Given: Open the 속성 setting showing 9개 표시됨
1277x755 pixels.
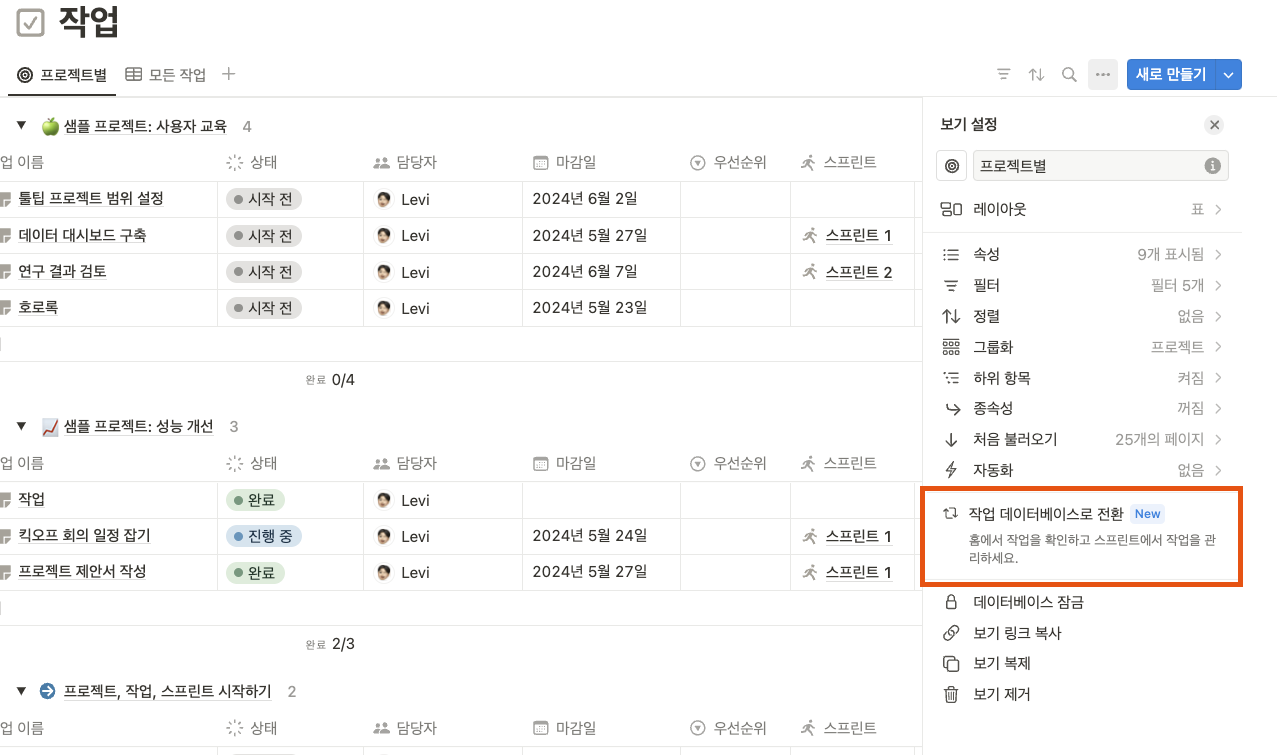Looking at the screenshot, I should (x=1082, y=255).
